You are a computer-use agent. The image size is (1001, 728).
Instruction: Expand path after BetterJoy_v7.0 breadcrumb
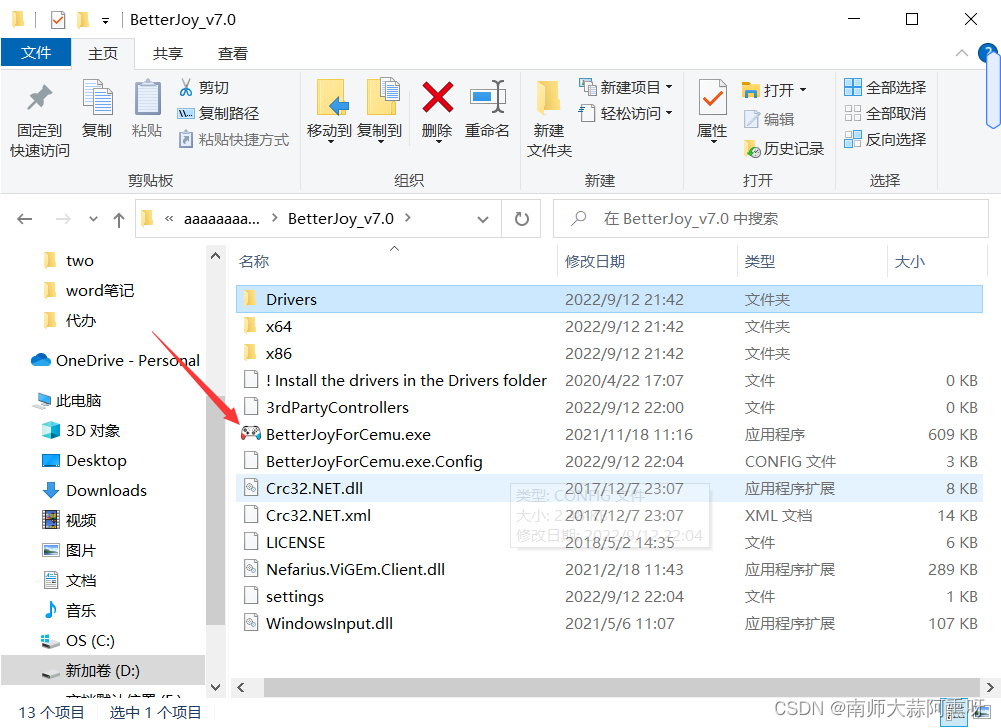pos(407,218)
